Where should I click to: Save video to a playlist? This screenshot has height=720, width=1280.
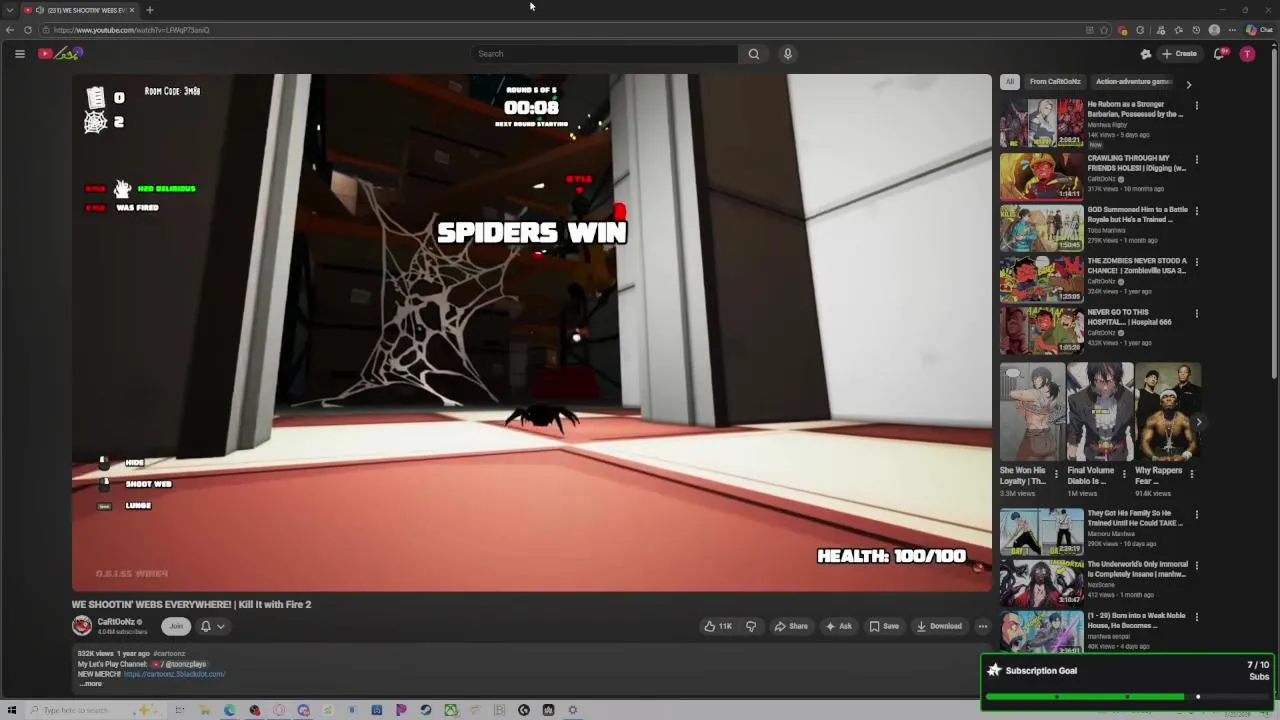(x=884, y=626)
